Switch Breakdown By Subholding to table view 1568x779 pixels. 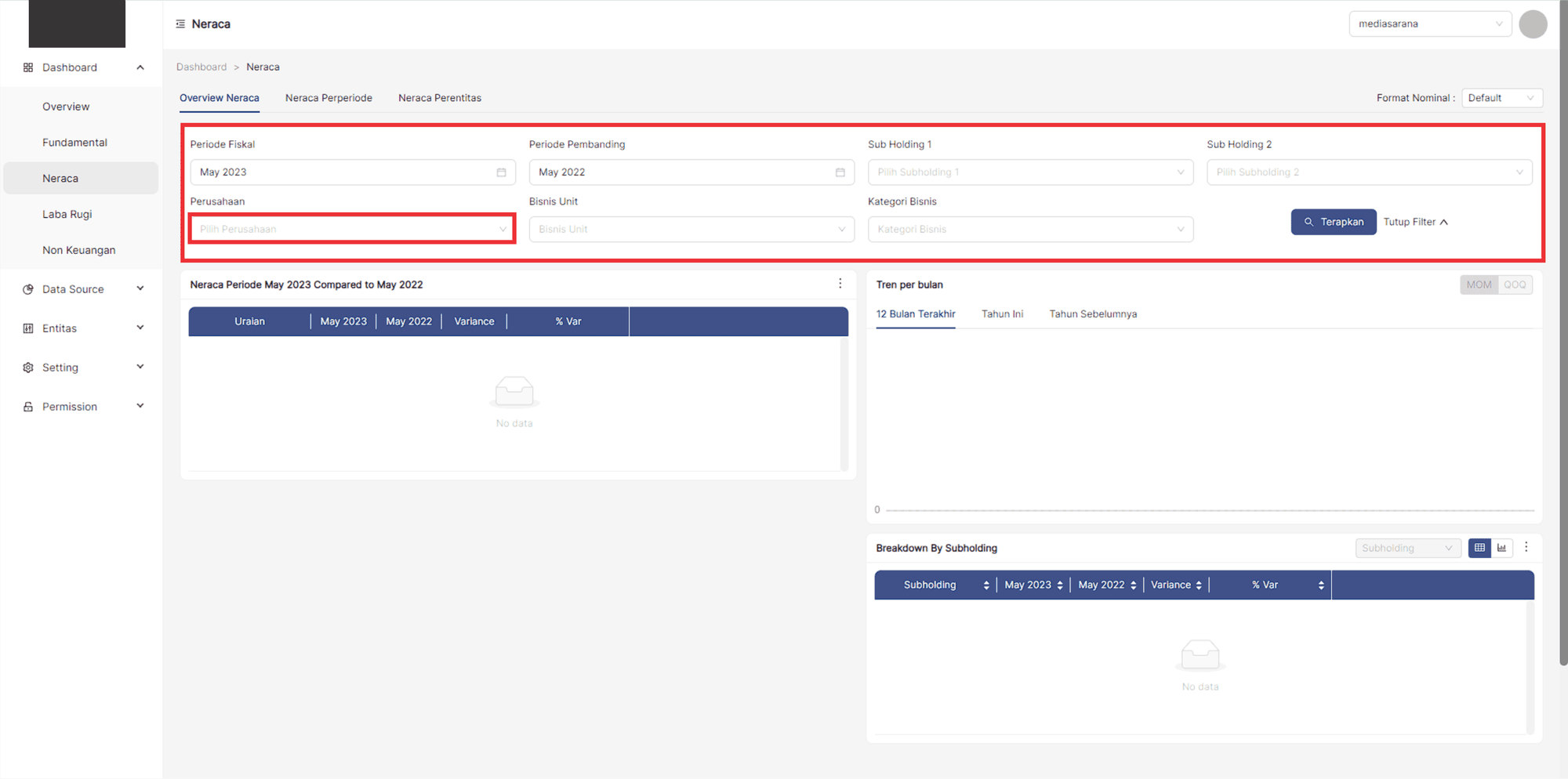click(x=1479, y=548)
